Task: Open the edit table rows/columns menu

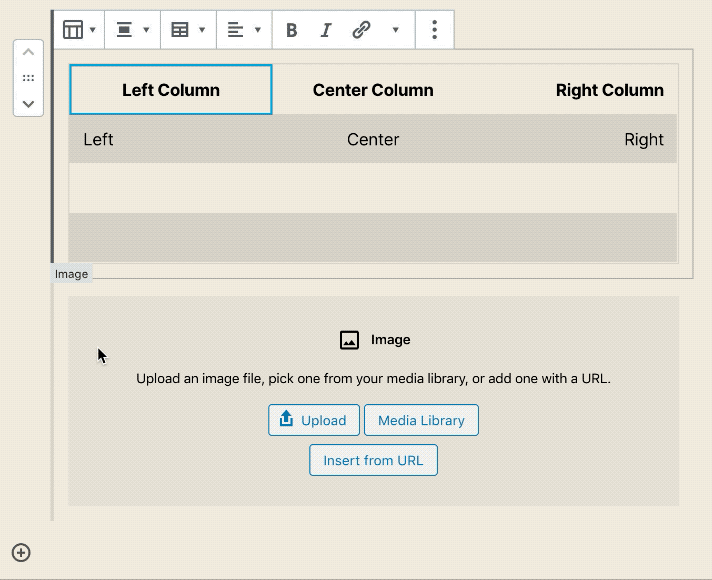Action: [x=187, y=30]
